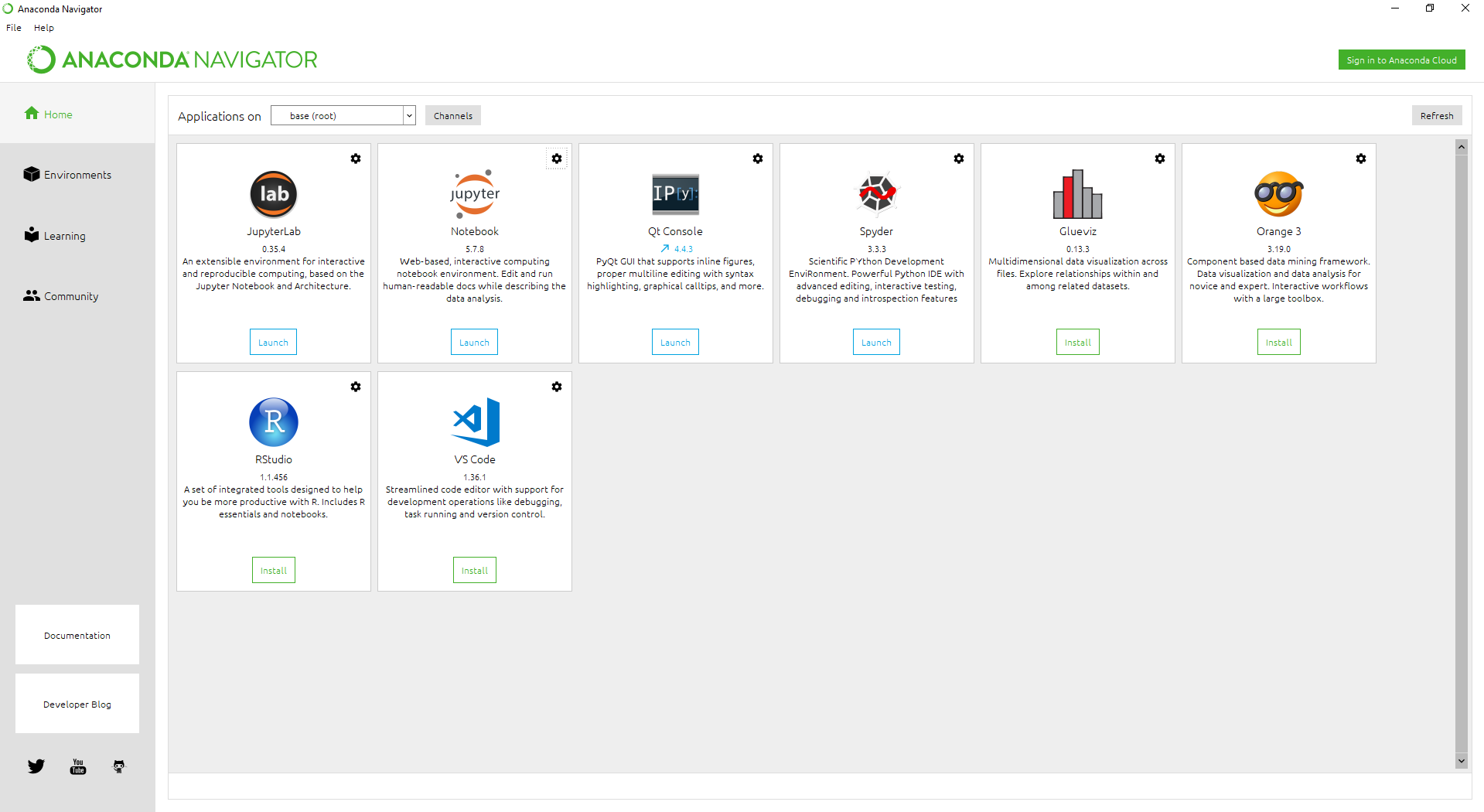Click Qt Console version 4.4.3
Screen dimensions: 1484x812
click(x=684, y=249)
